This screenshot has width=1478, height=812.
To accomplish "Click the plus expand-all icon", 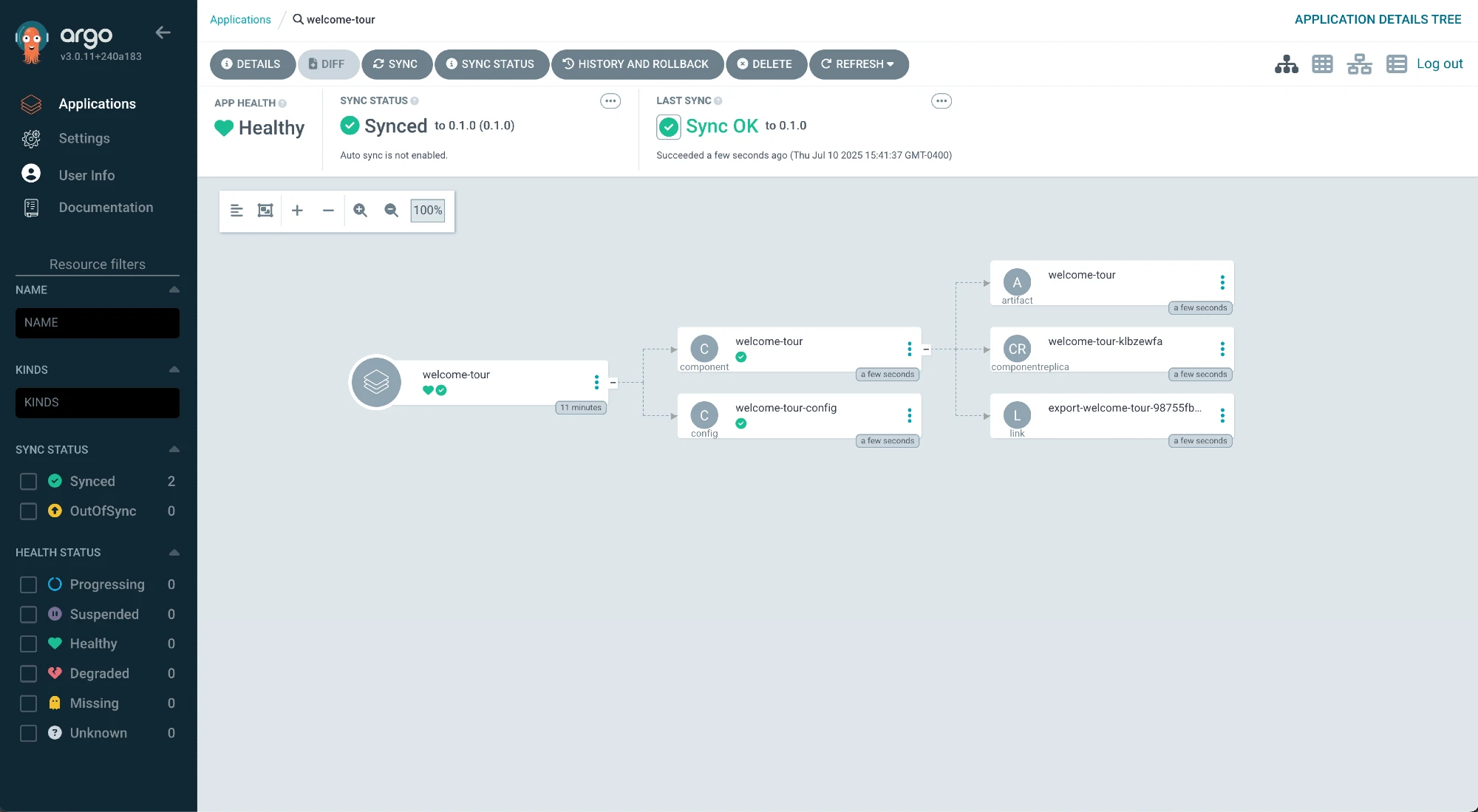I will pyautogui.click(x=297, y=211).
